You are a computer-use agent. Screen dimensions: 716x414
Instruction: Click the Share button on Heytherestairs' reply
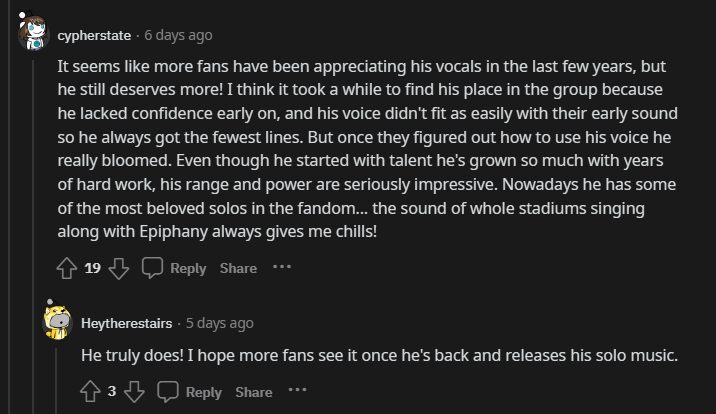click(x=254, y=392)
